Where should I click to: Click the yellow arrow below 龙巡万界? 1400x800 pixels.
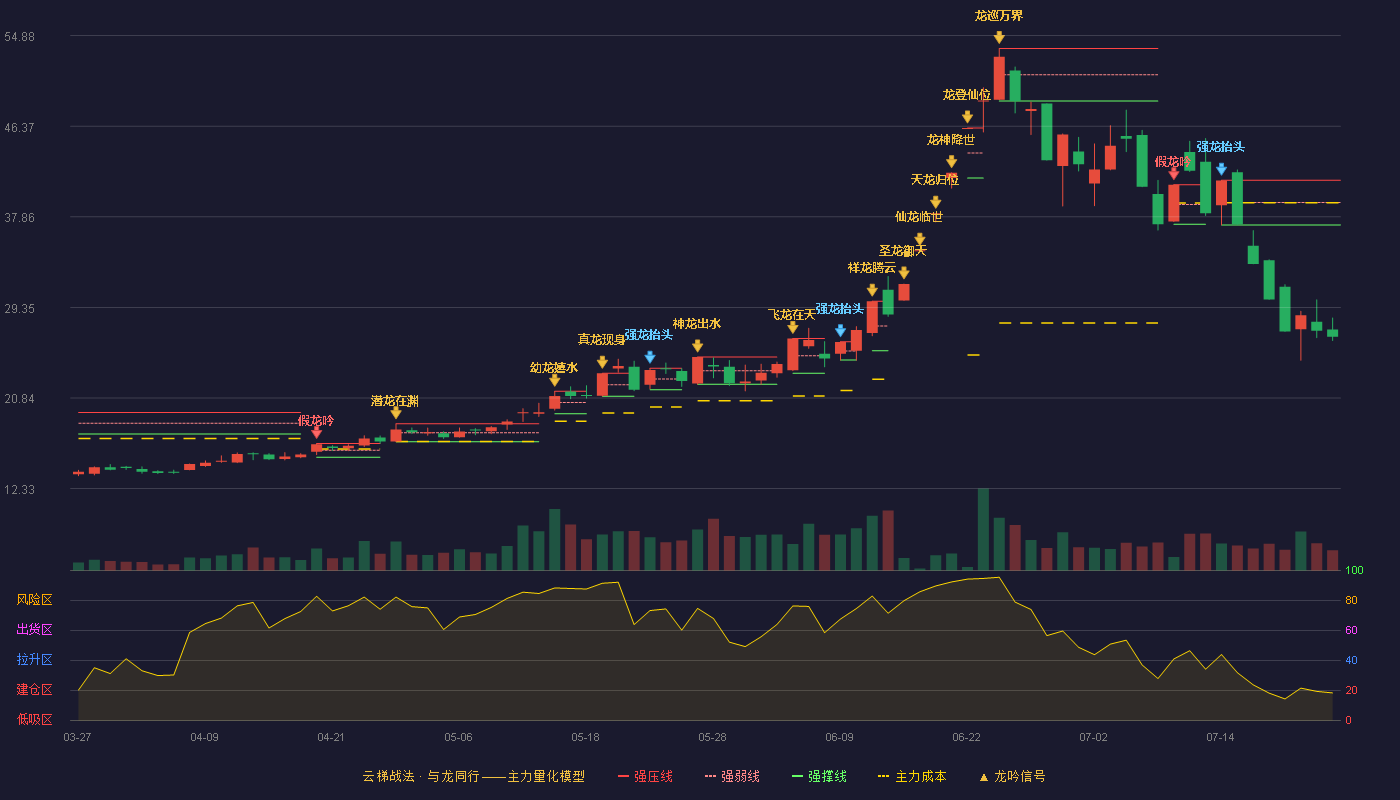click(x=999, y=38)
